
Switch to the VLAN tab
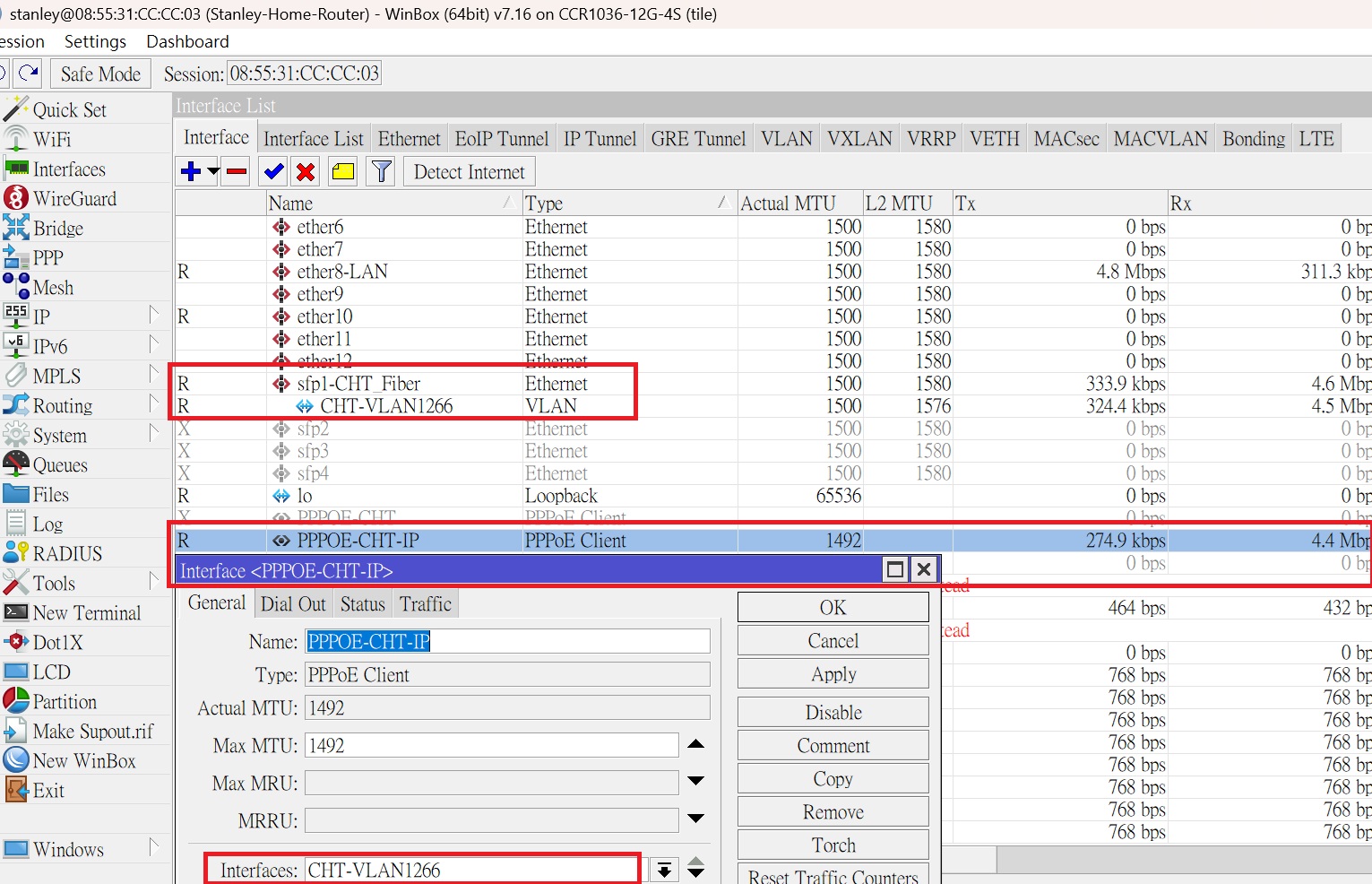(x=787, y=139)
